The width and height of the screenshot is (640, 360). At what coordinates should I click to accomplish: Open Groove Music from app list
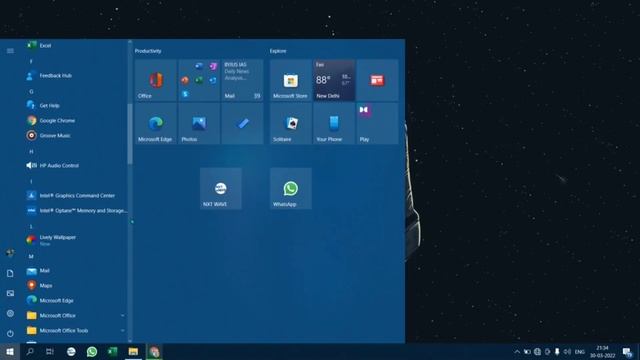pyautogui.click(x=76, y=136)
